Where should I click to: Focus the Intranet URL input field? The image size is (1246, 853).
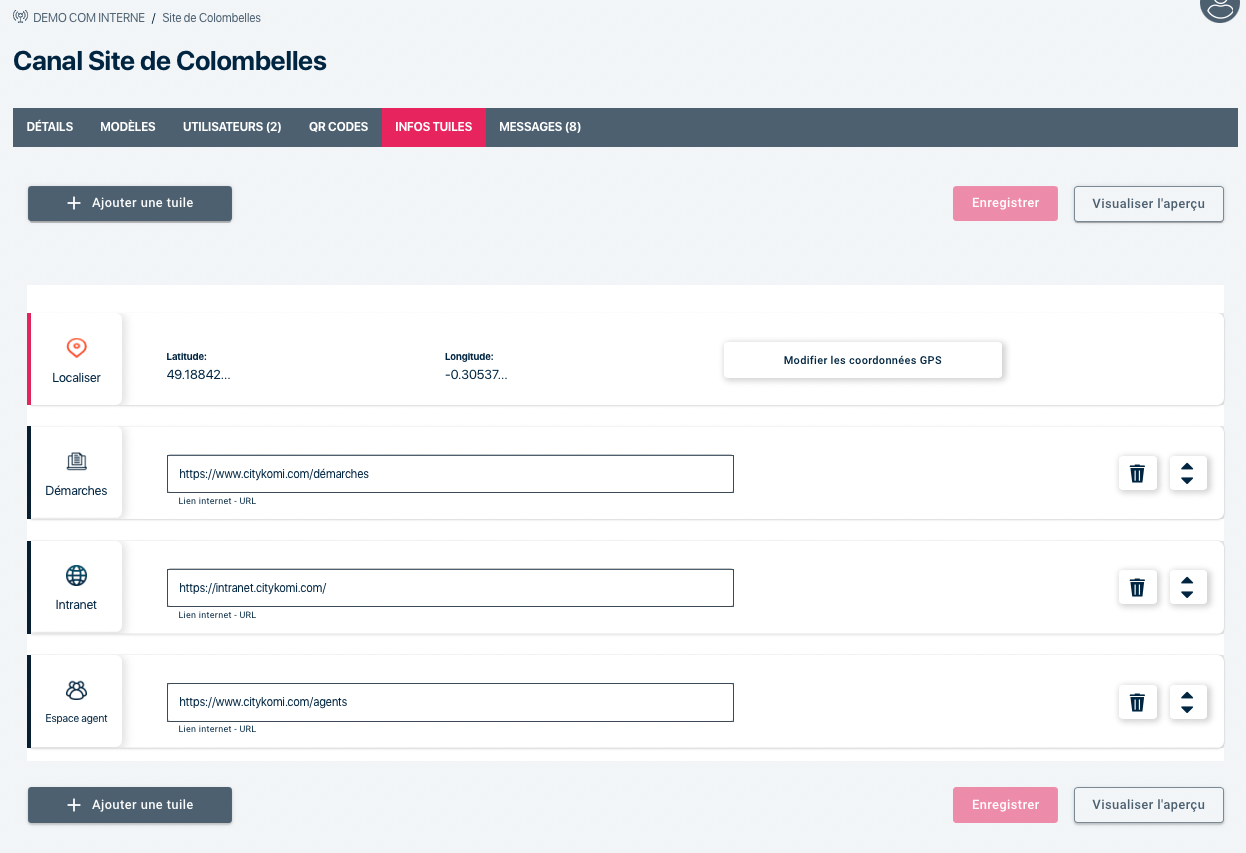click(450, 588)
